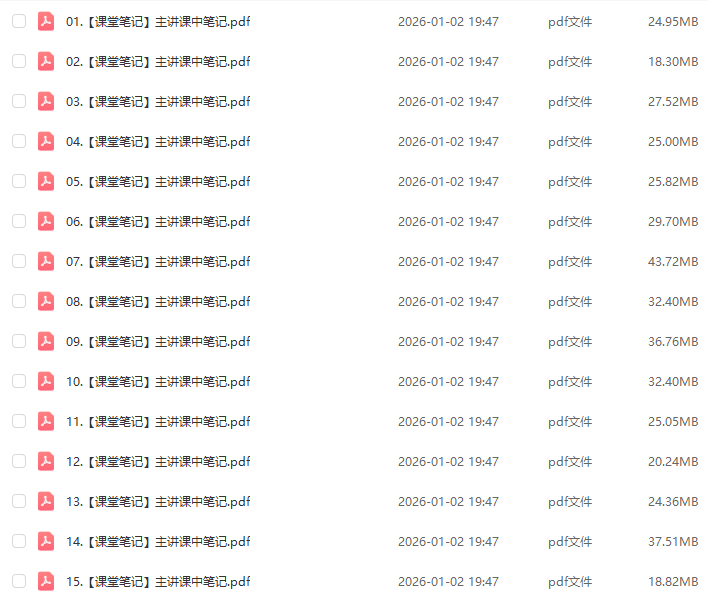Toggle checkbox next to file 08
Screen dimensions: 708x592
[x=19, y=301]
